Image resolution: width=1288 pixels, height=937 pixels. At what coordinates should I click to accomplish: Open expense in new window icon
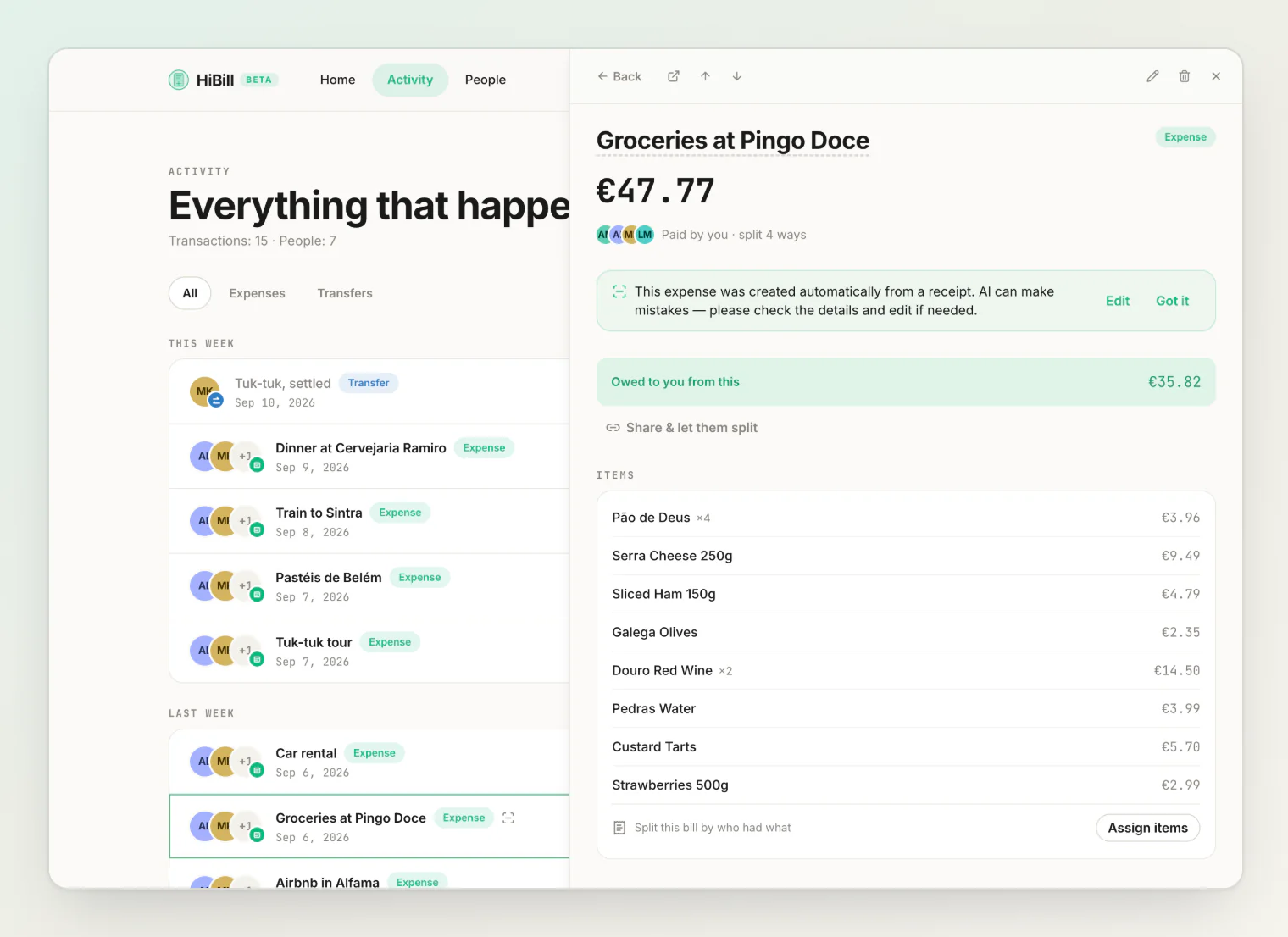(674, 76)
